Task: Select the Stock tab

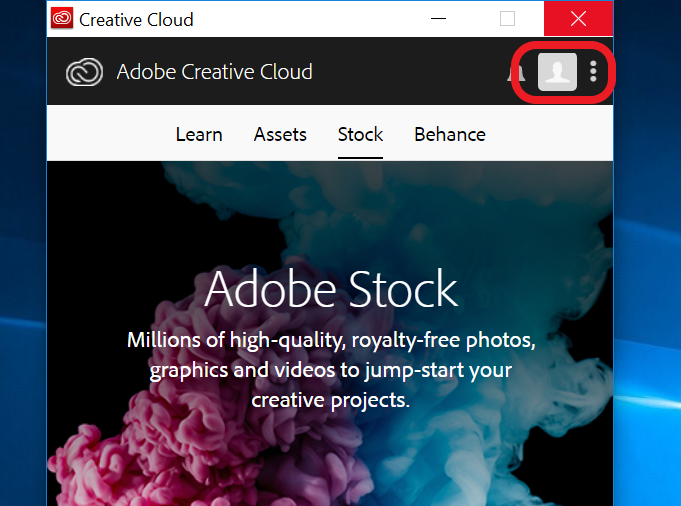Action: click(x=360, y=135)
